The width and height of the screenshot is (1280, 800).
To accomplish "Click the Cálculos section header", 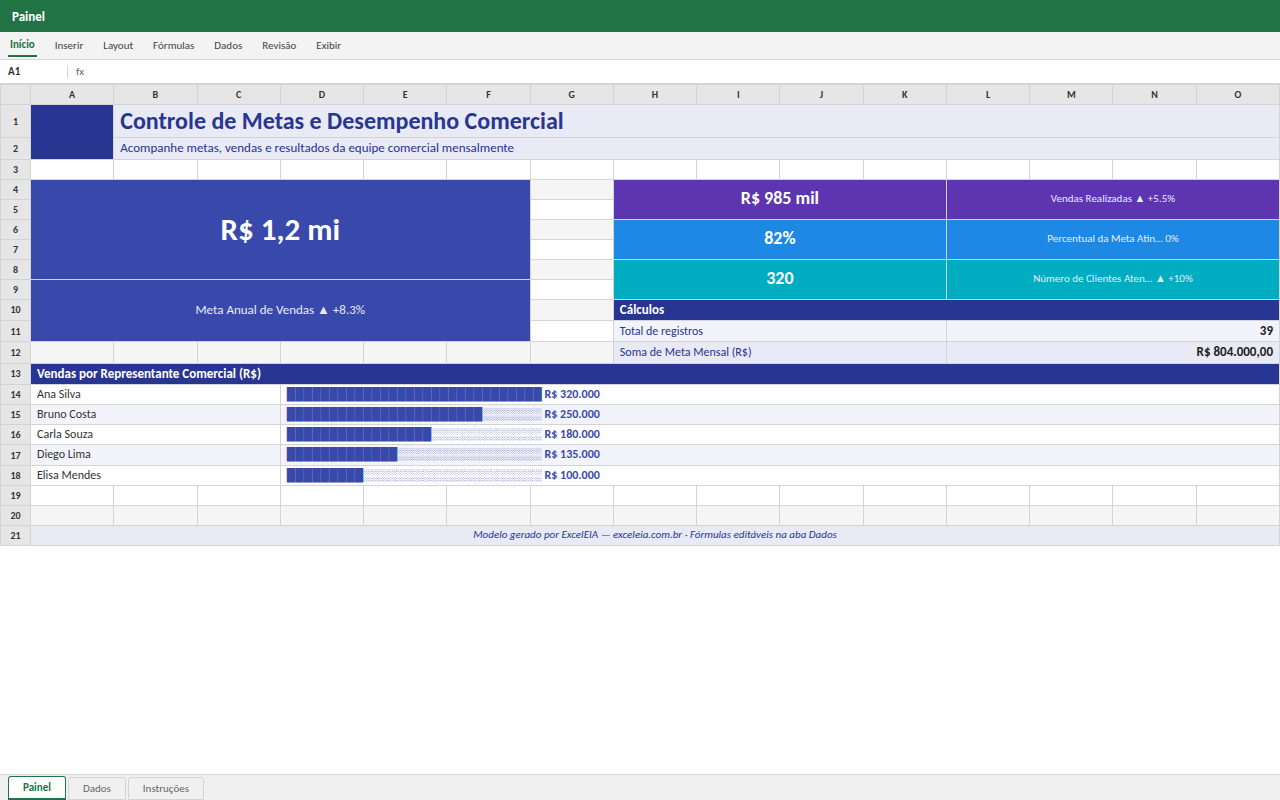I will (946, 310).
